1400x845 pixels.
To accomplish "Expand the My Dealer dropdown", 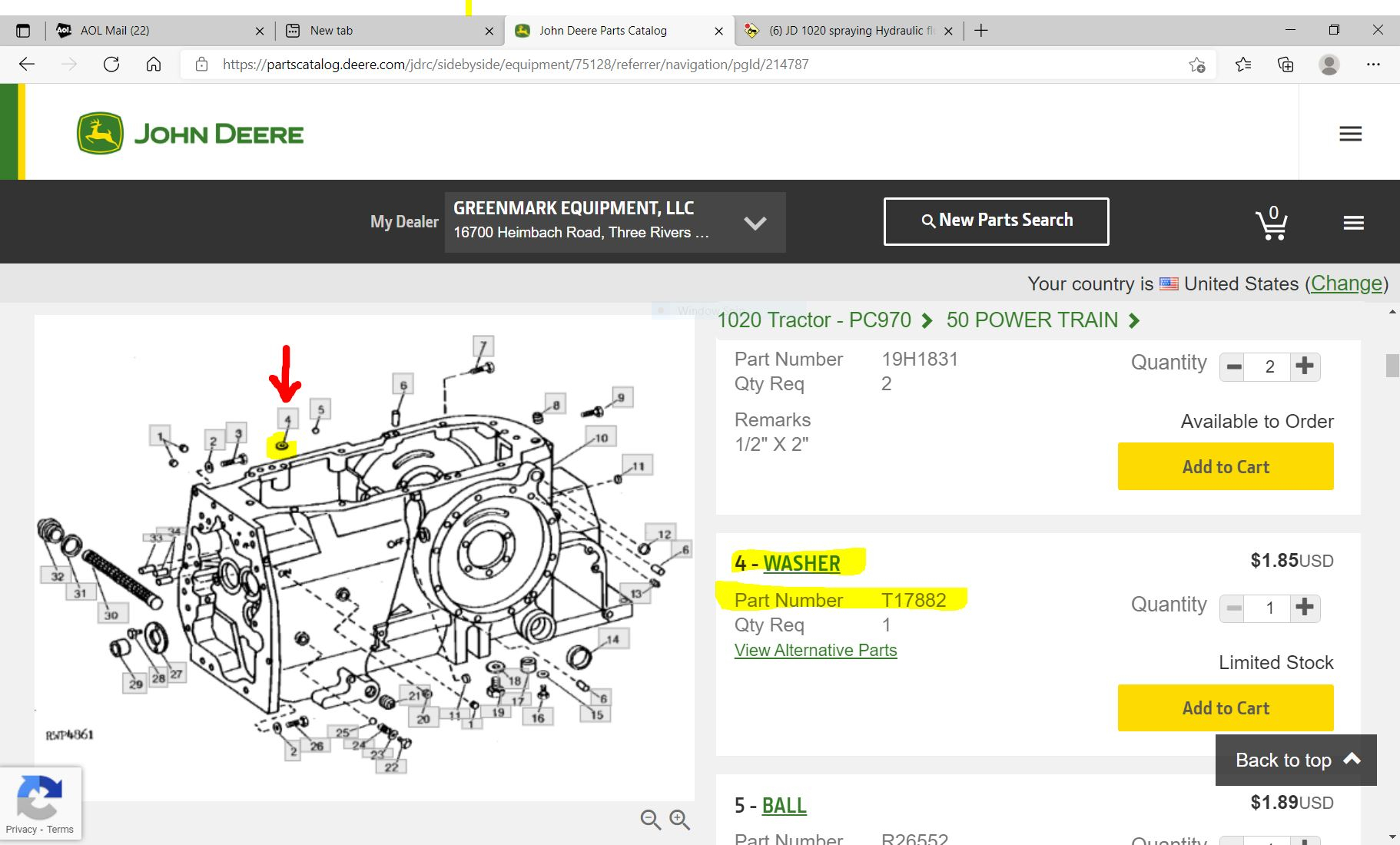I will coord(615,222).
